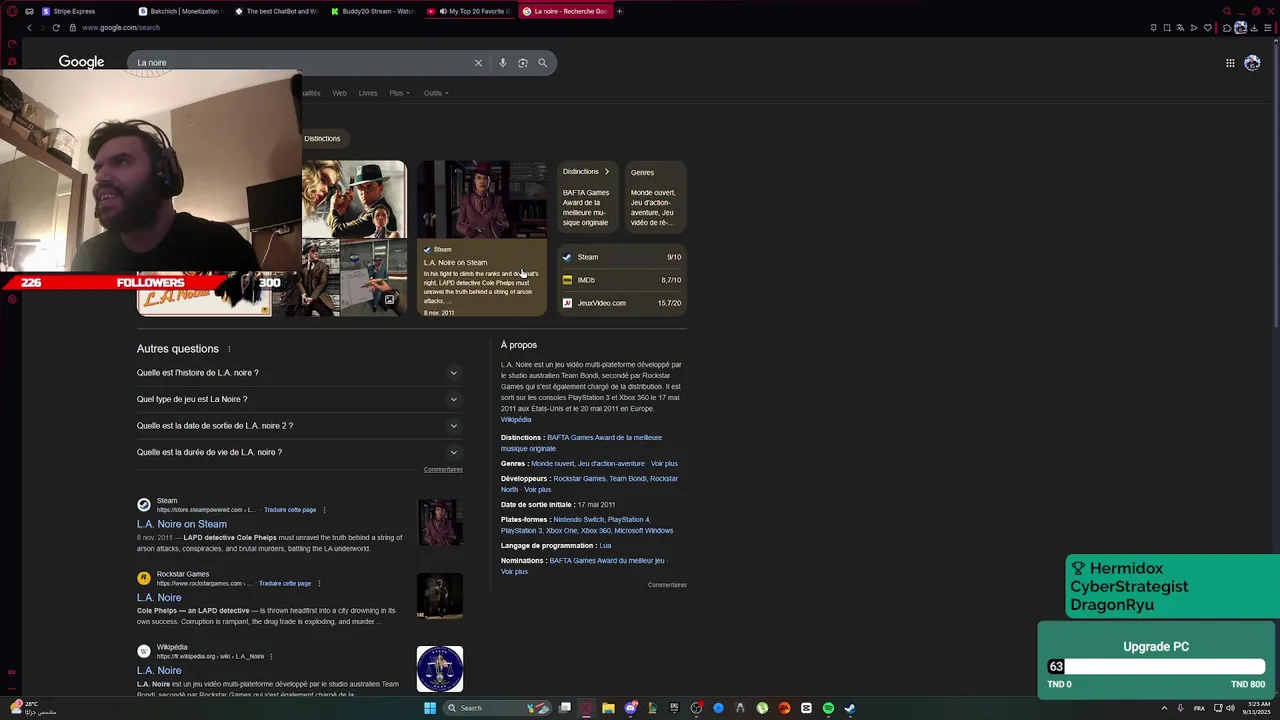This screenshot has height=720, width=1280.
Task: Open the Google apps grid
Action: [x=1230, y=63]
